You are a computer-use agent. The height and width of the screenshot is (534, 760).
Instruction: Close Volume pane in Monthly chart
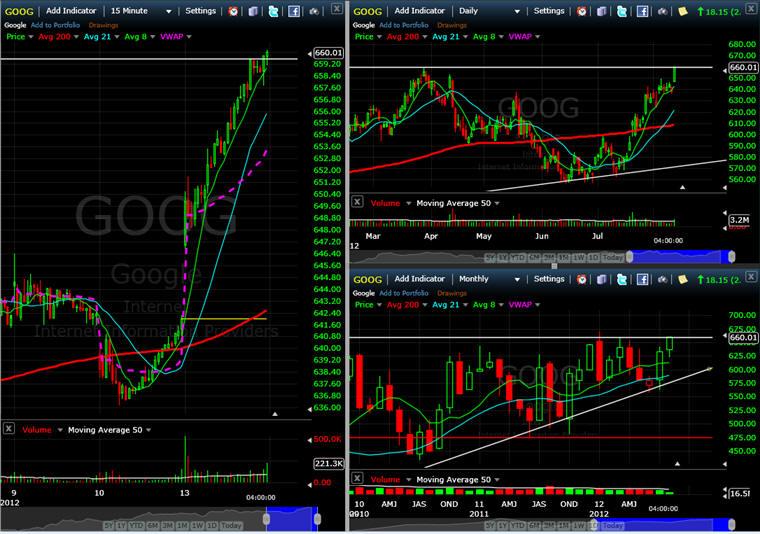click(x=357, y=478)
